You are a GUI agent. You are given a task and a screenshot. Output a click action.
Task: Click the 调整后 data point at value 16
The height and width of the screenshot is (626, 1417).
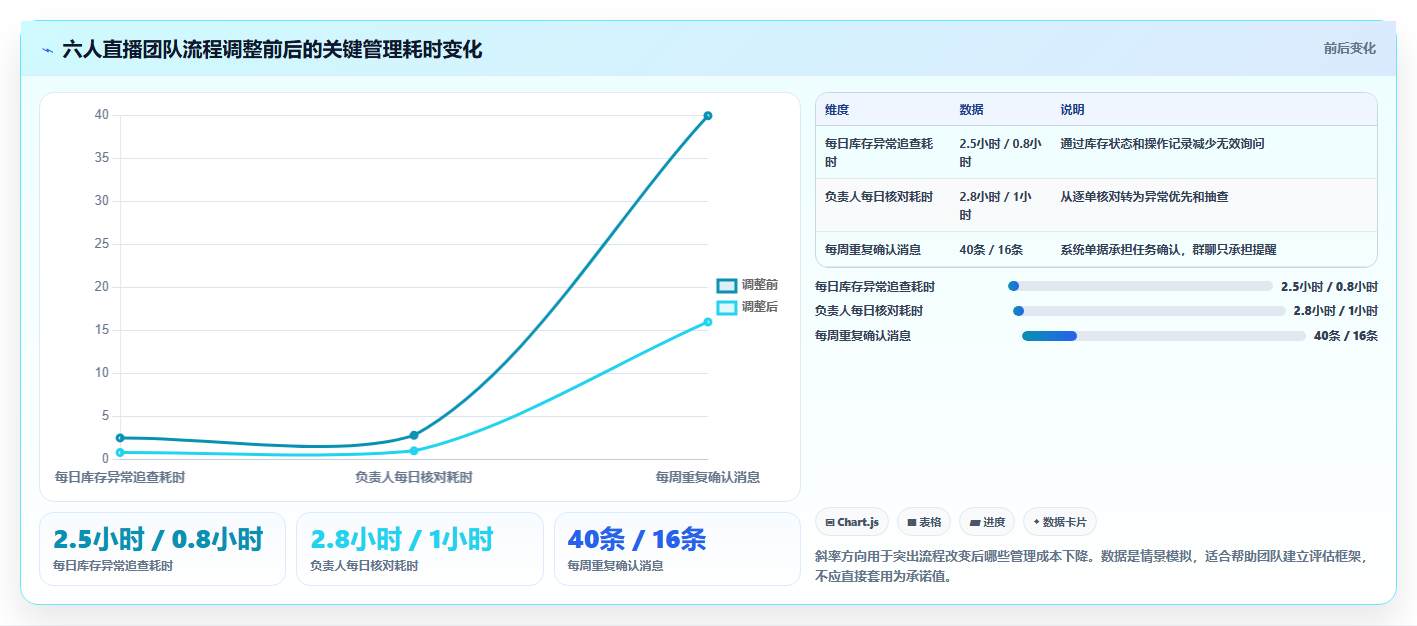tap(708, 322)
